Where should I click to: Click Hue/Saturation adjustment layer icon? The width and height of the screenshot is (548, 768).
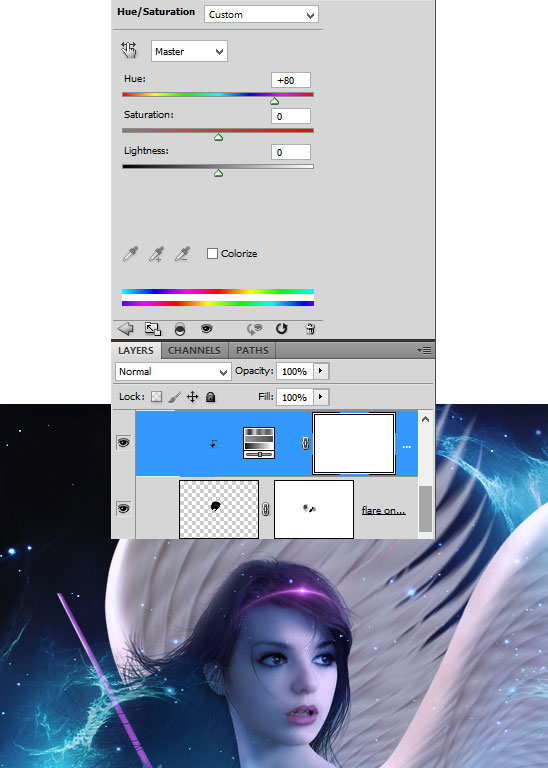coord(259,443)
